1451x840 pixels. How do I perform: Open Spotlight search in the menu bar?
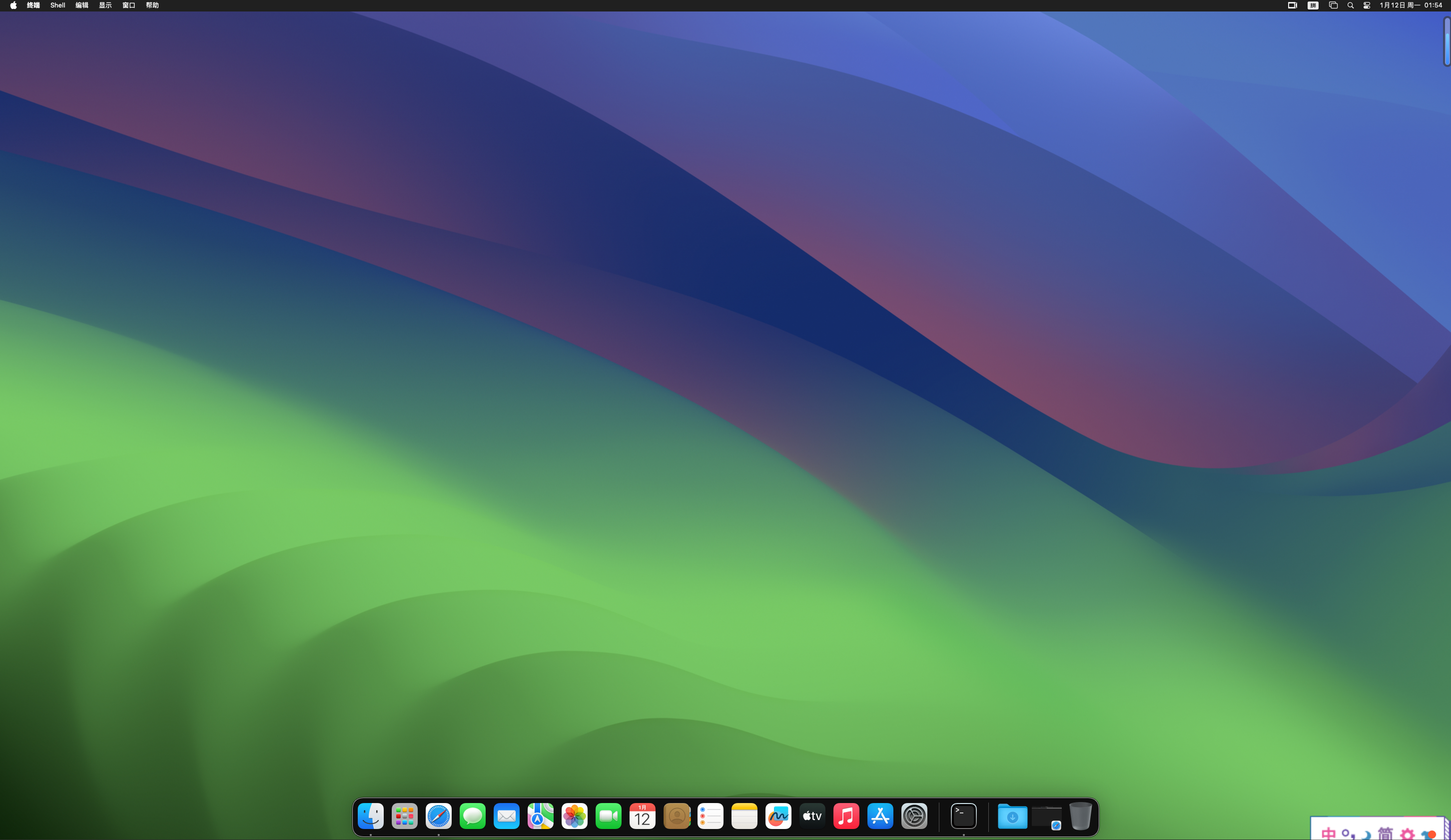click(1350, 5)
